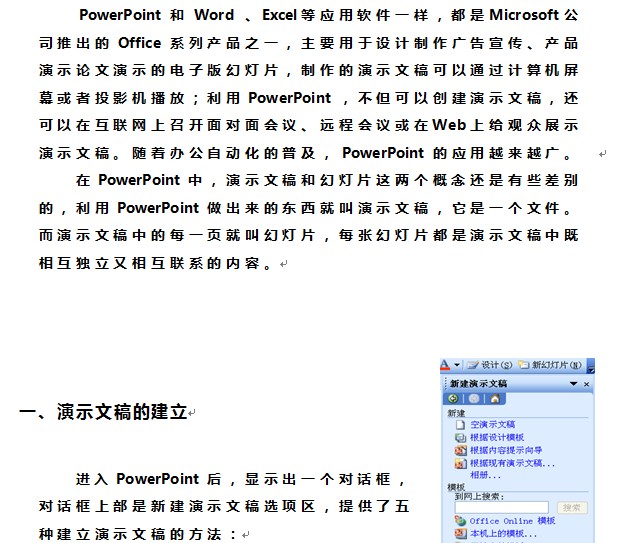Close the 新建演示文稿 task pane
633x543 pixels.
tap(587, 384)
